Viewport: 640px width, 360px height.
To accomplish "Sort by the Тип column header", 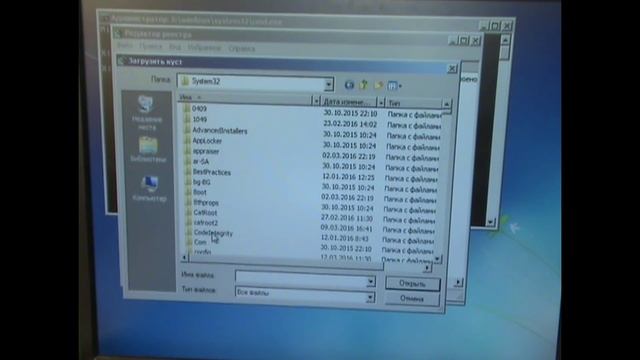I will [x=413, y=103].
